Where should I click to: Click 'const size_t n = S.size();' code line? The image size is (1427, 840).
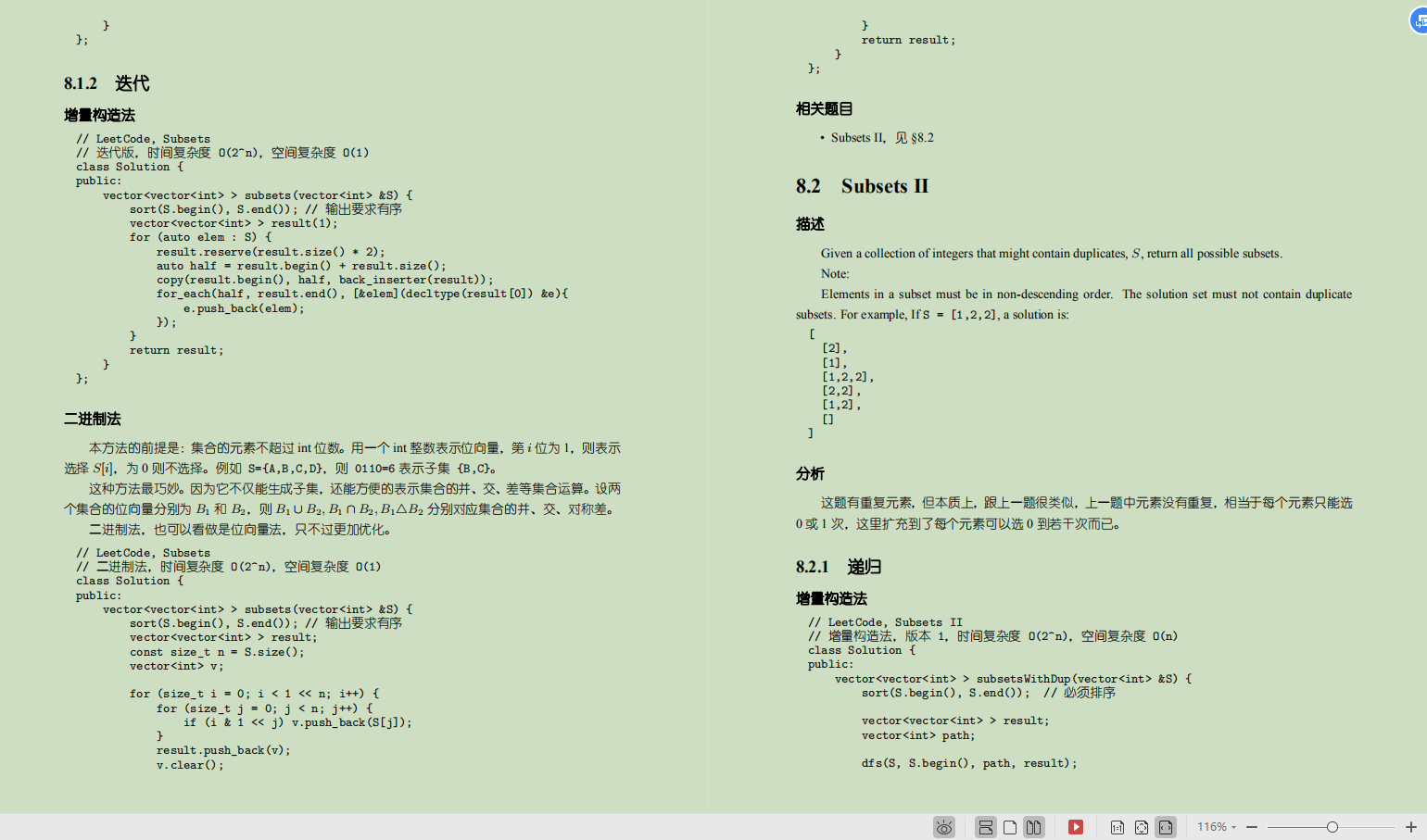point(217,652)
